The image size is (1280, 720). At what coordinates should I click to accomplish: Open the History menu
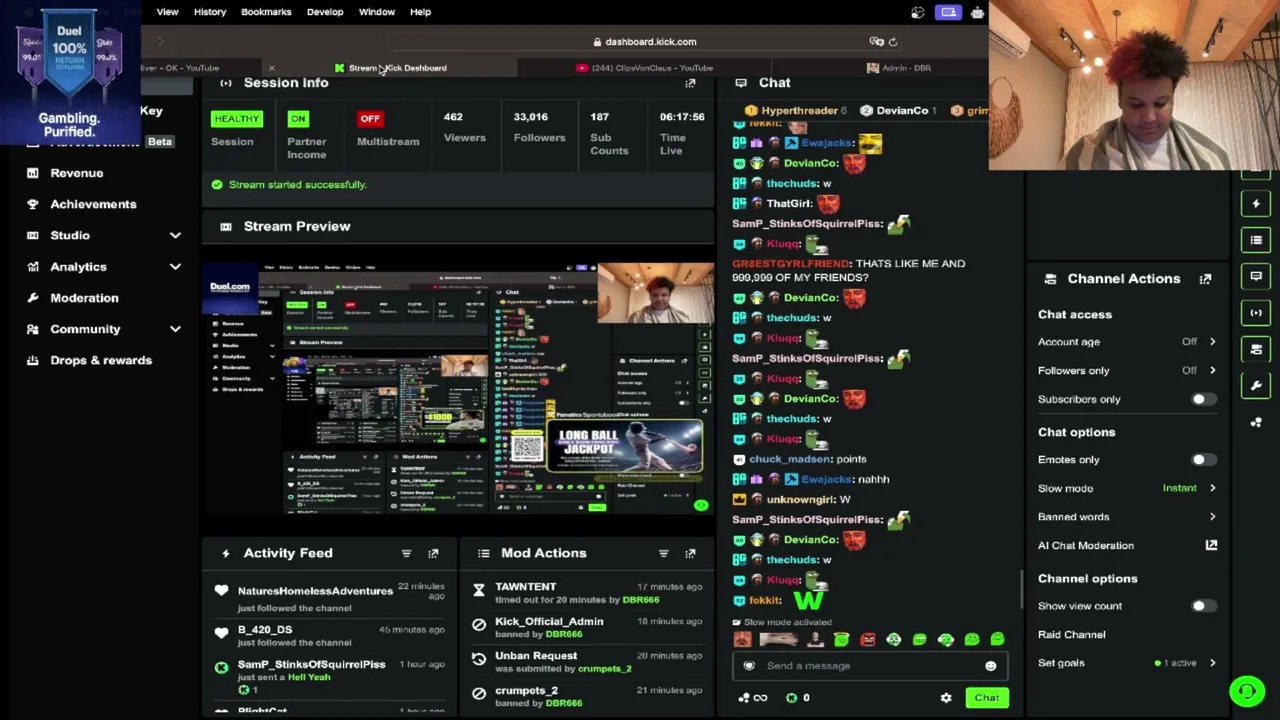(210, 12)
